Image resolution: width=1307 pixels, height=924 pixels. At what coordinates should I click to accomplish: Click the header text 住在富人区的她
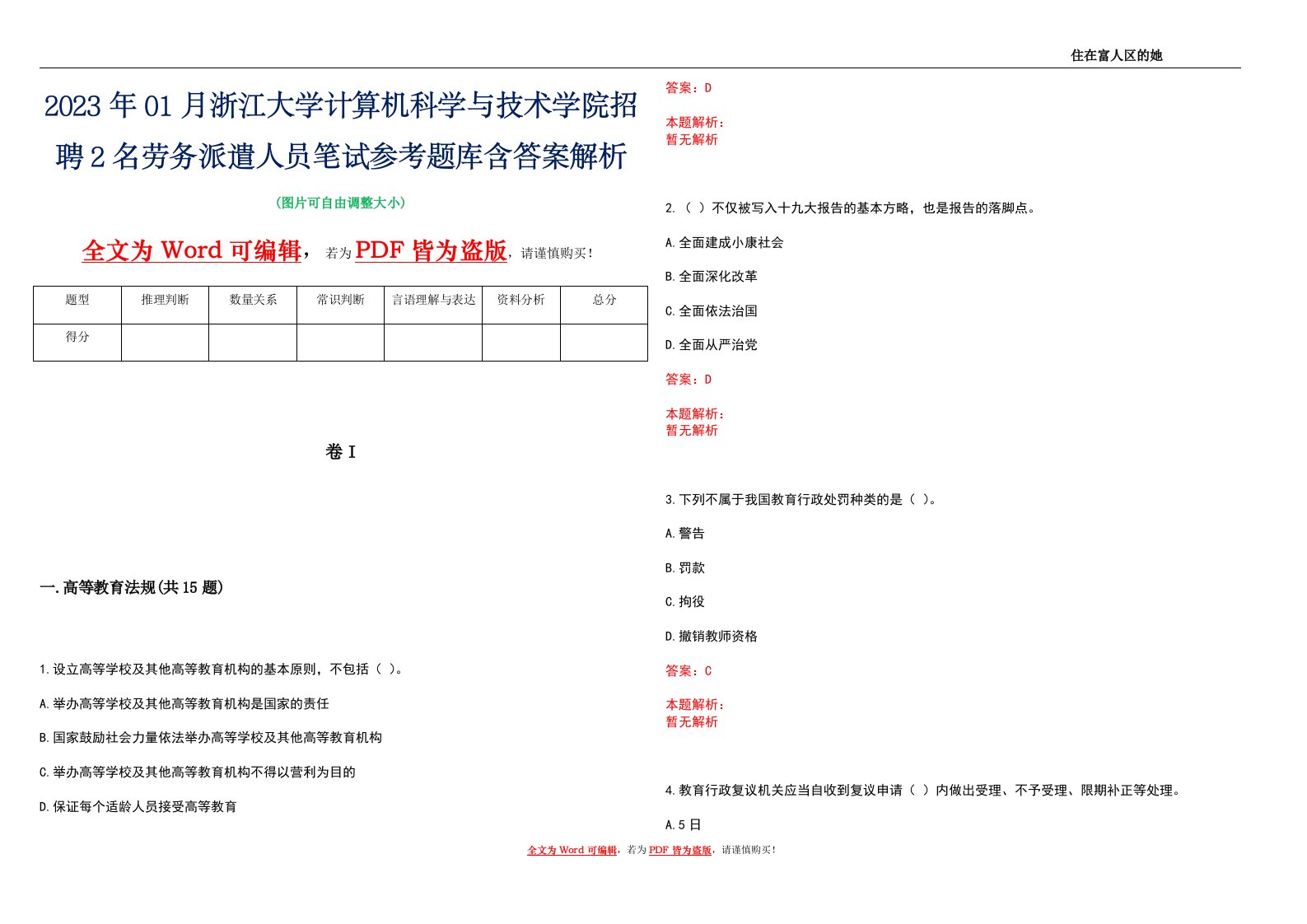1116,55
